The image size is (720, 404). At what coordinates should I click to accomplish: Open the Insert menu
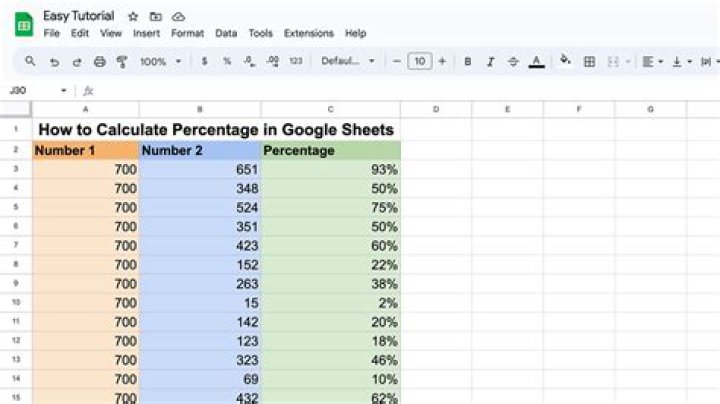tap(146, 33)
